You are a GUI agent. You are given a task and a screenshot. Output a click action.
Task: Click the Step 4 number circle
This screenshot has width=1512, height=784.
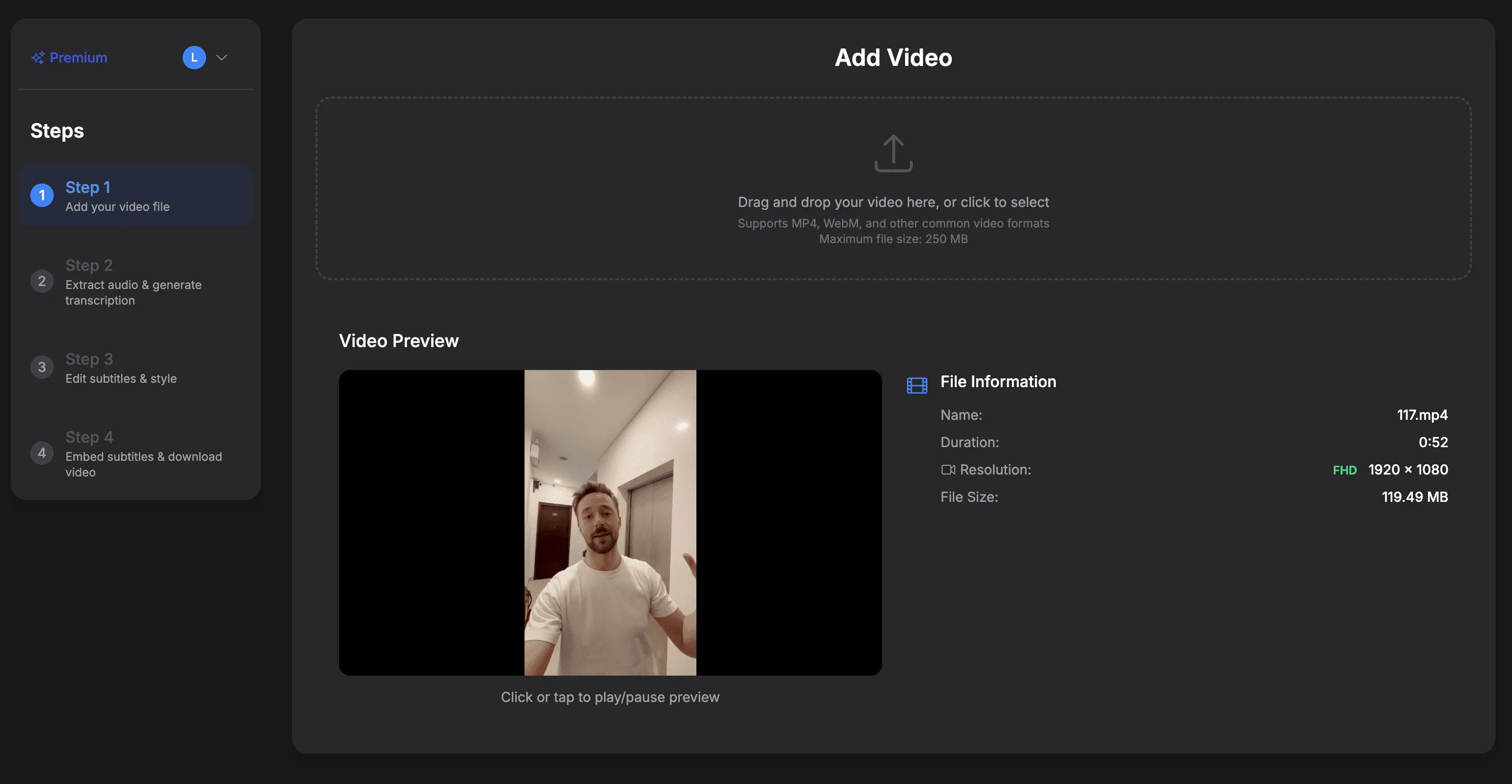42,453
